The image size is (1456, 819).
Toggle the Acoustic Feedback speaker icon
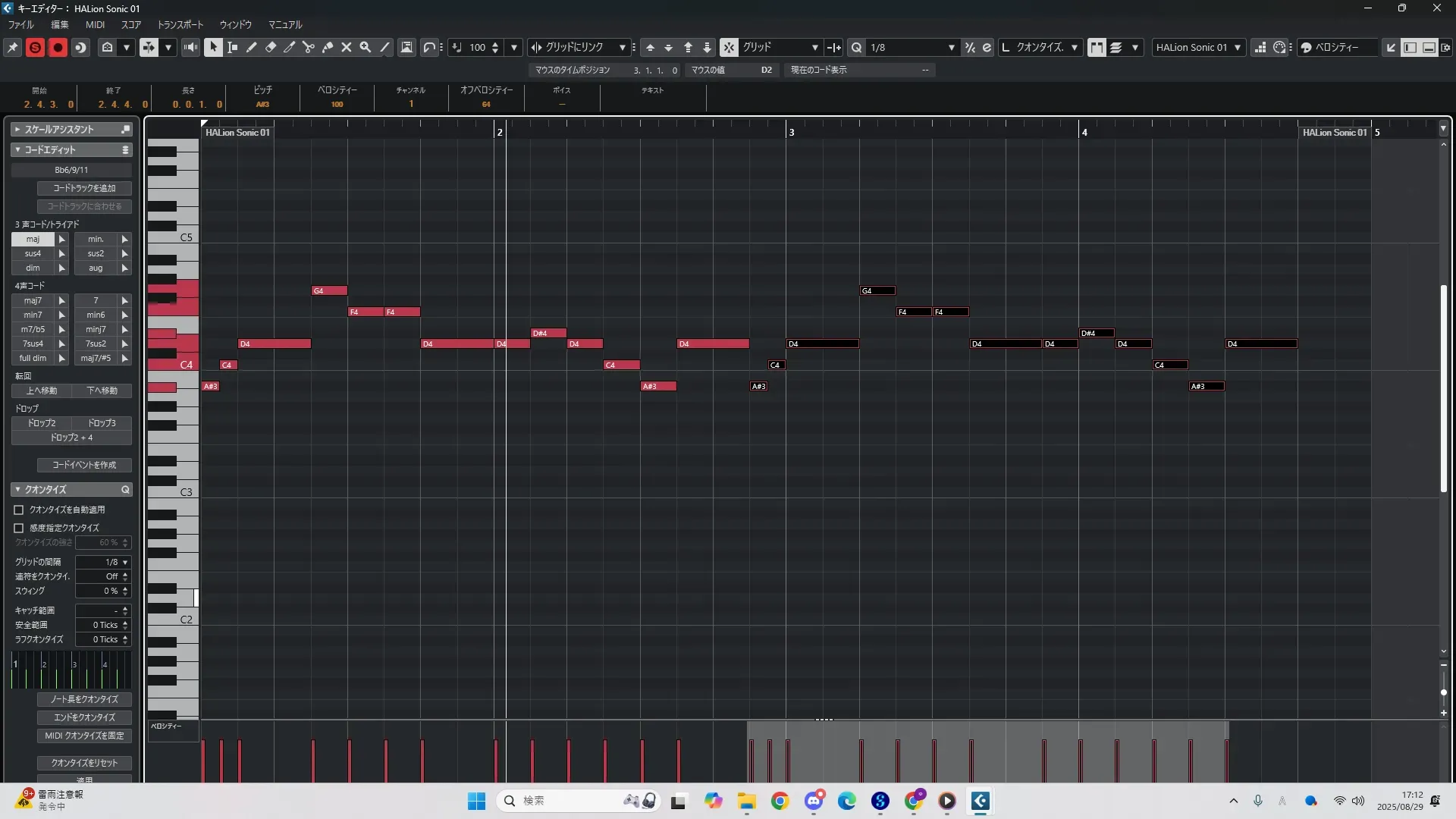pyautogui.click(x=191, y=47)
